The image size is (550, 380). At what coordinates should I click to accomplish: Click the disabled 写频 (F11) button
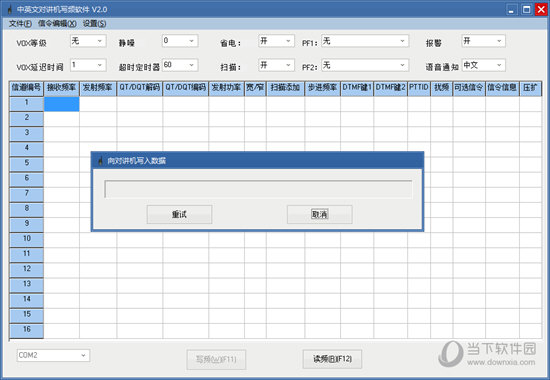coord(216,359)
